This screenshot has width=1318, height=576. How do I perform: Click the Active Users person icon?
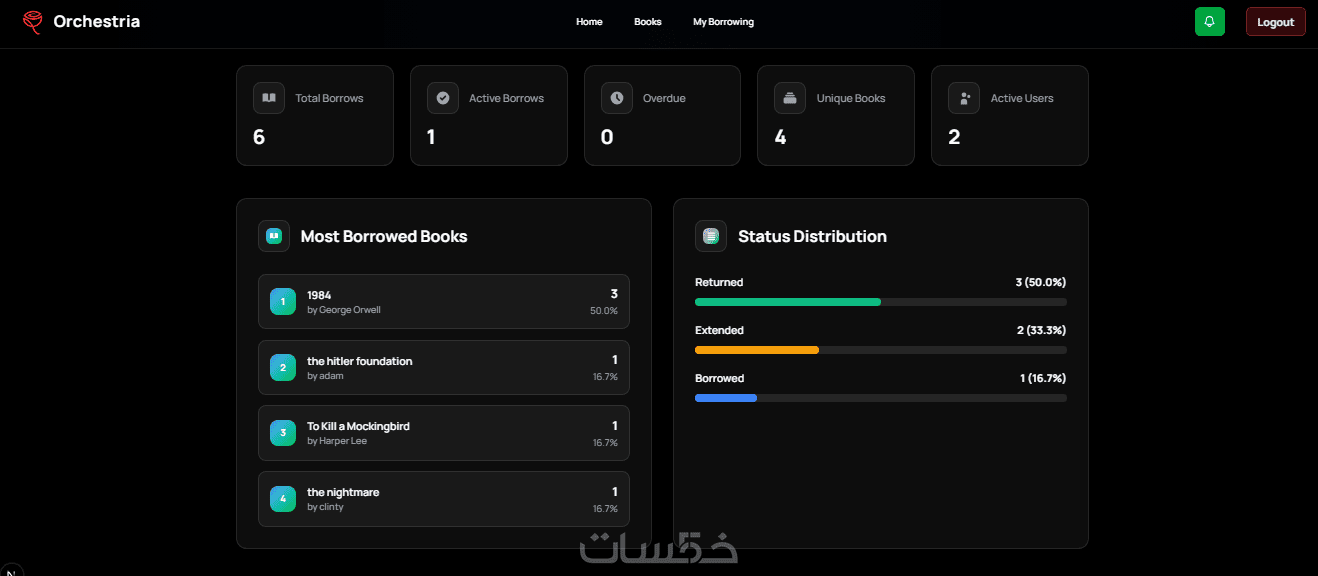tap(964, 98)
